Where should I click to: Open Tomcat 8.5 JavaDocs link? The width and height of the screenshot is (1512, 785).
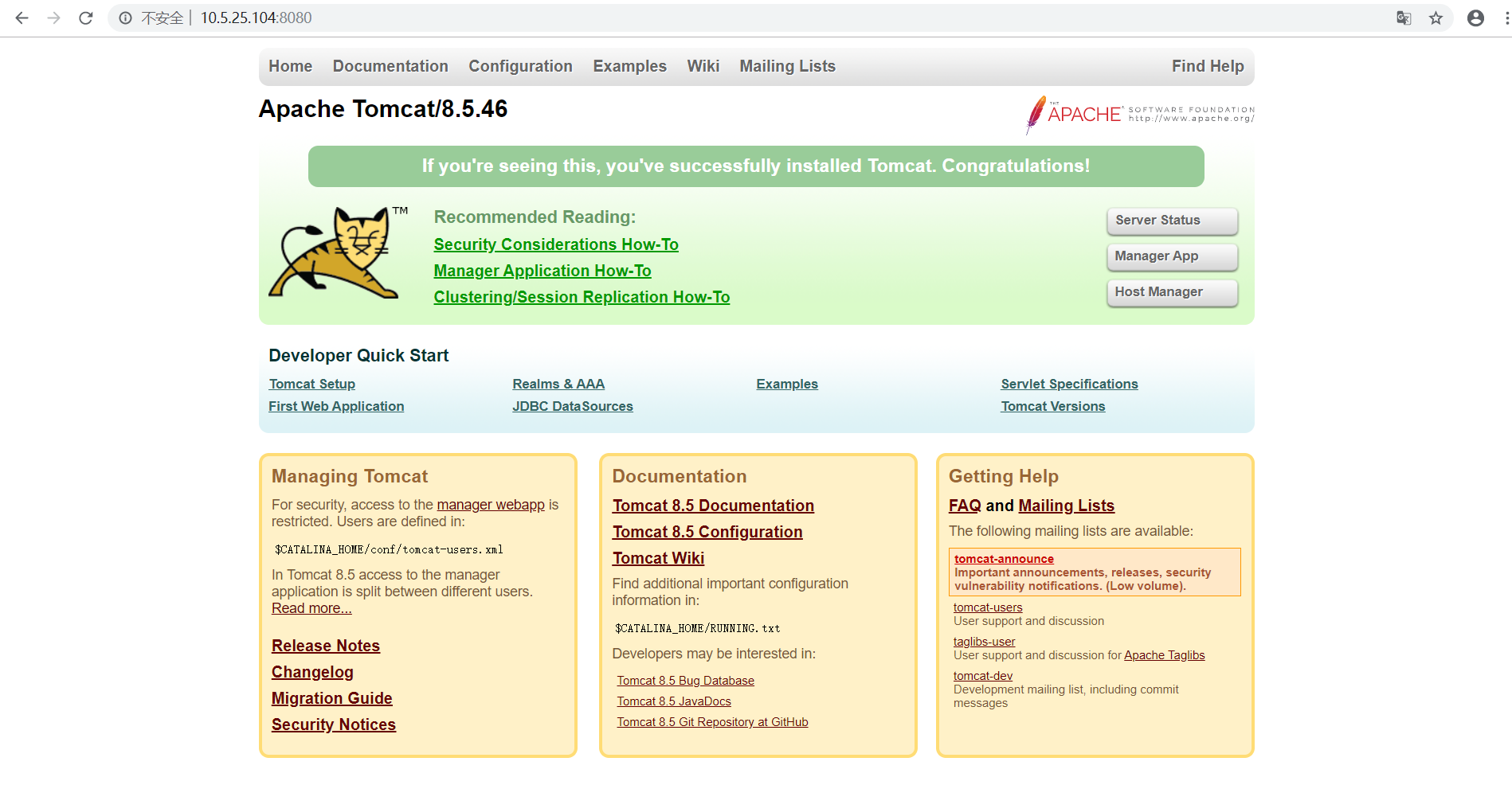[674, 701]
